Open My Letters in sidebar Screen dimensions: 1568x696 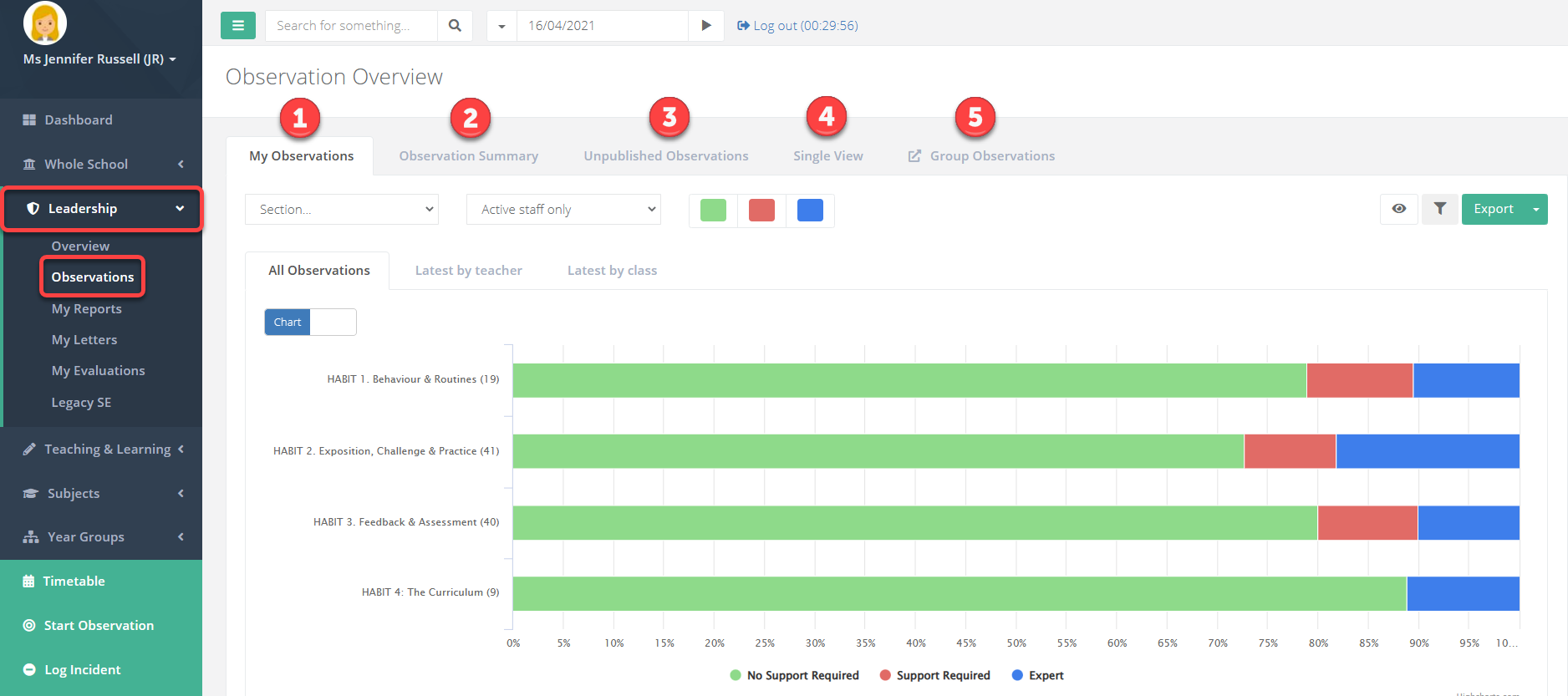[84, 340]
